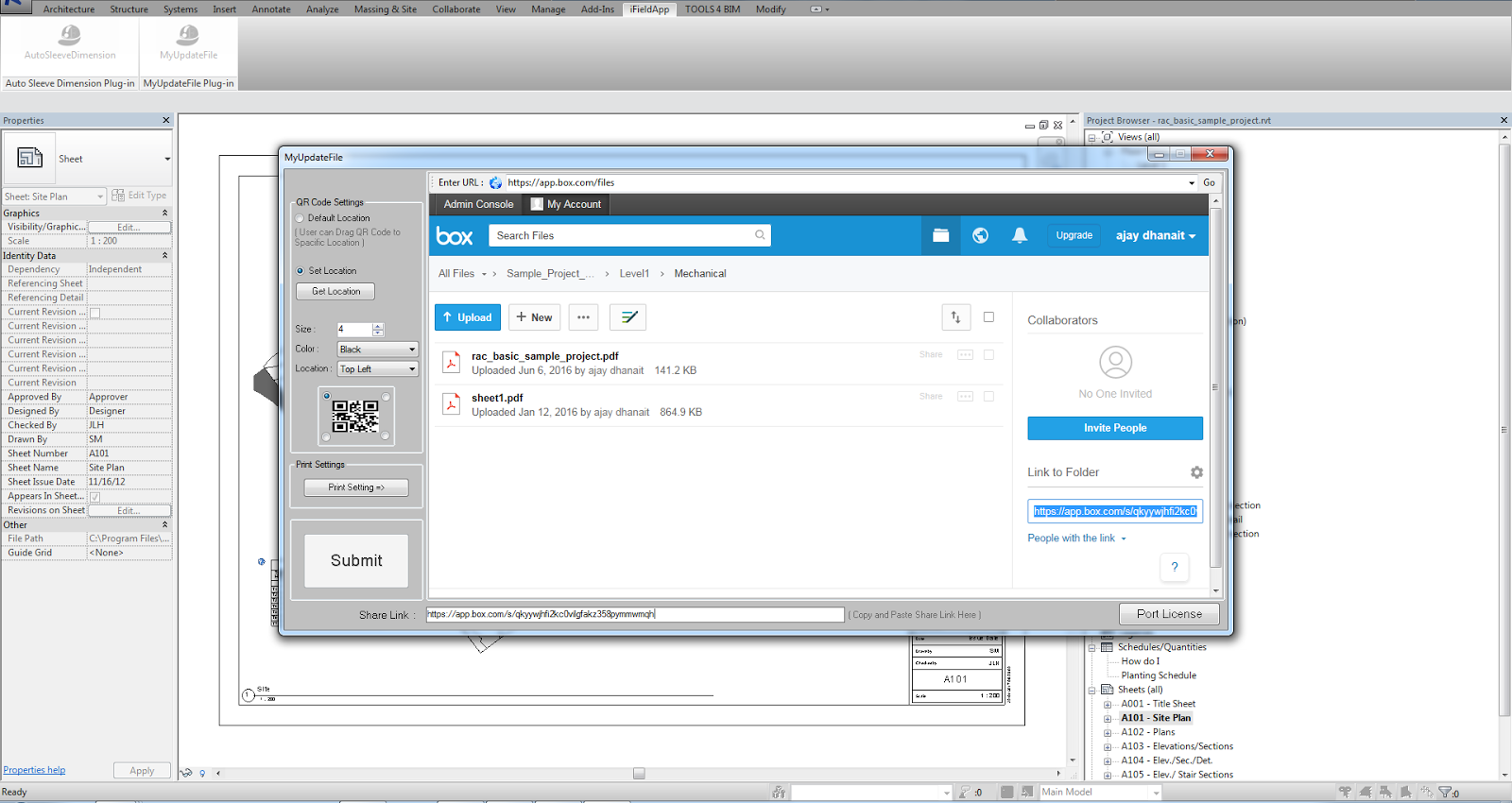
Task: Open the Box notes editor icon
Action: coord(628,317)
